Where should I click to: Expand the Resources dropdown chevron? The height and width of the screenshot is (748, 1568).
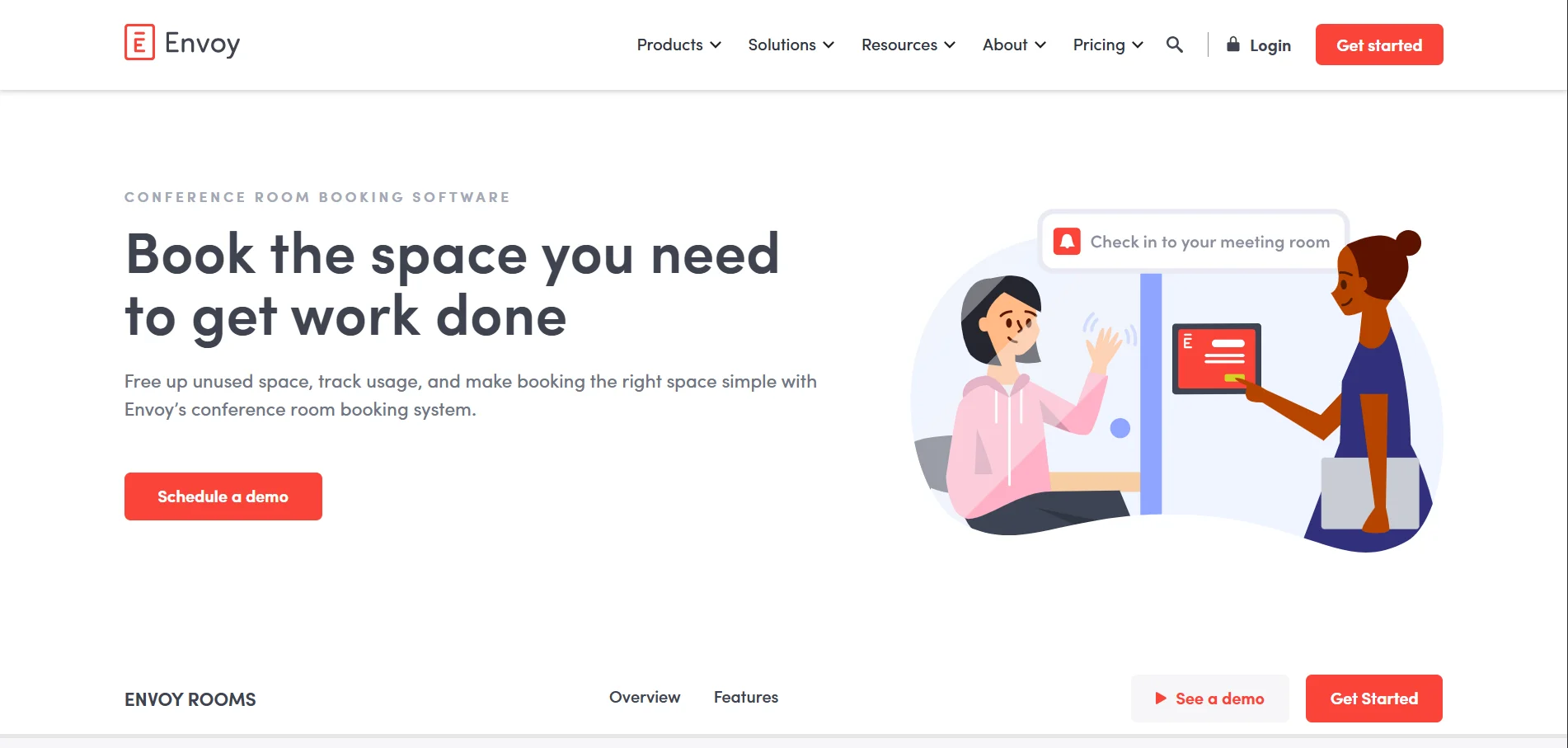click(950, 45)
